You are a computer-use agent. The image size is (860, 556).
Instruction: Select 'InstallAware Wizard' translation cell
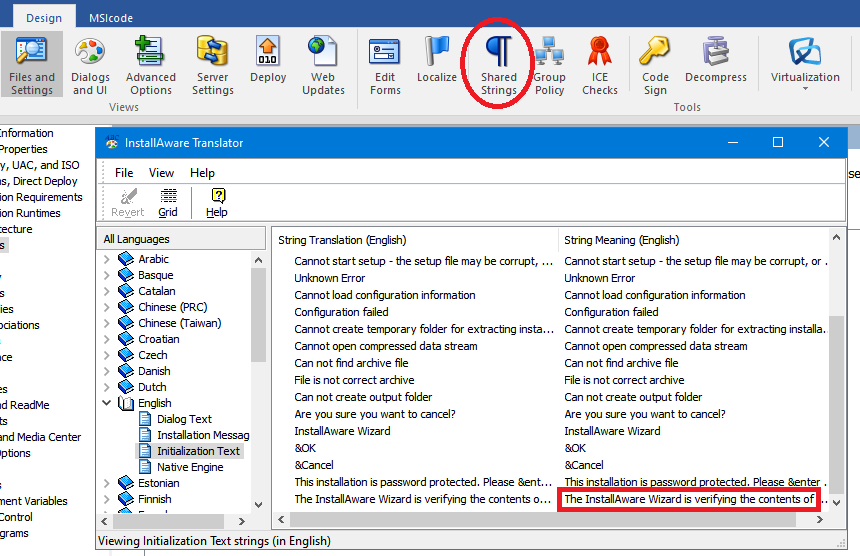pyautogui.click(x=342, y=431)
